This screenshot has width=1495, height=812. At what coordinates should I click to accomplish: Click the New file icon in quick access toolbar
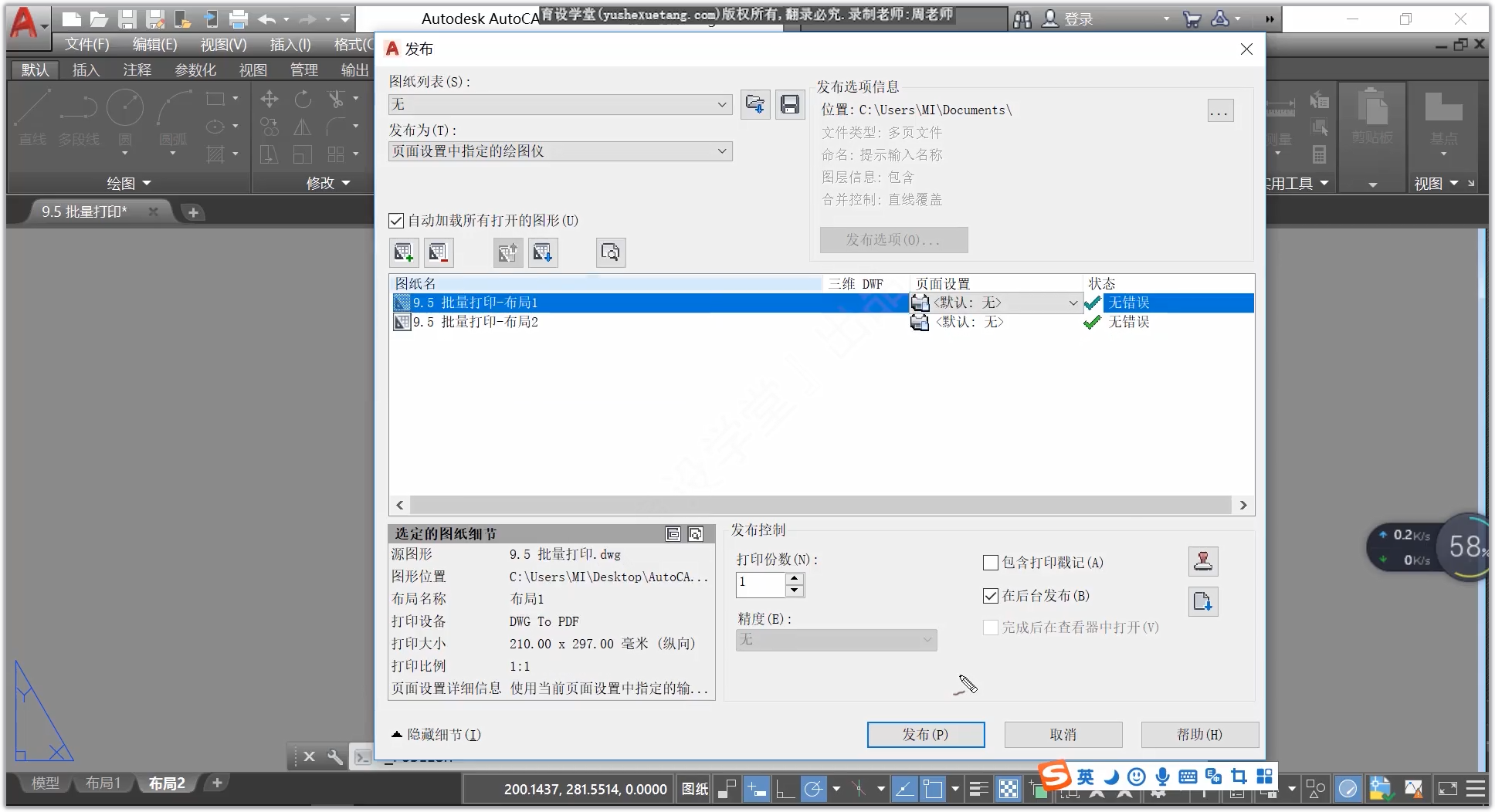71,19
